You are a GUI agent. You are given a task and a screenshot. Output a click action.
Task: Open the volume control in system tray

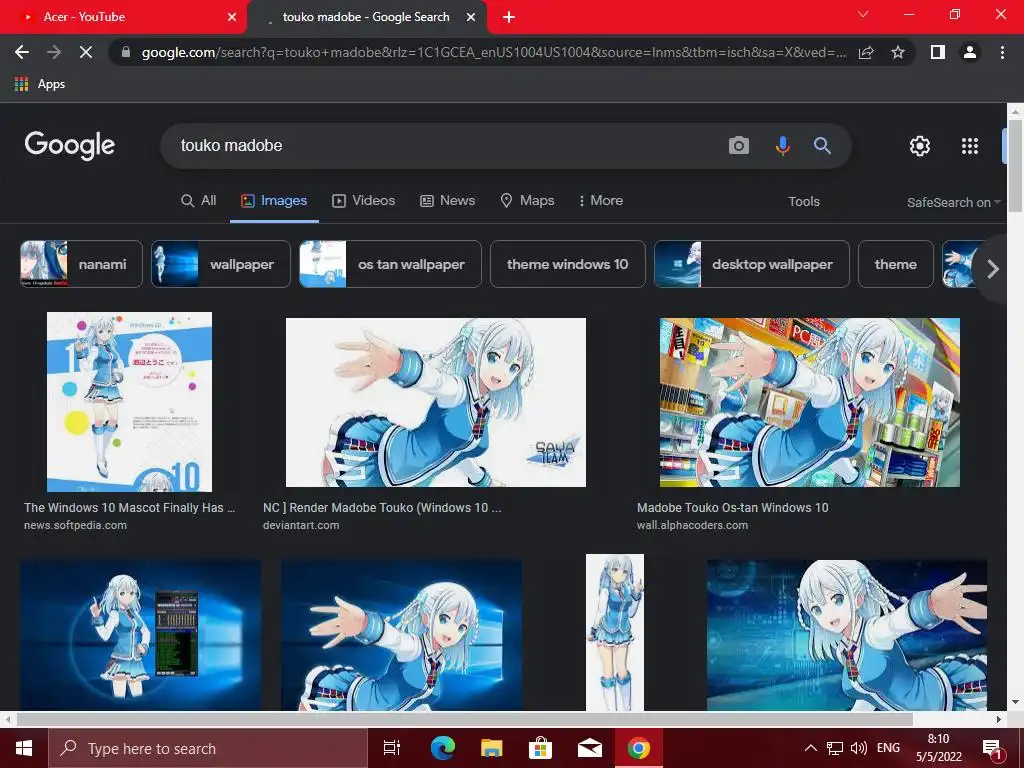click(x=859, y=748)
